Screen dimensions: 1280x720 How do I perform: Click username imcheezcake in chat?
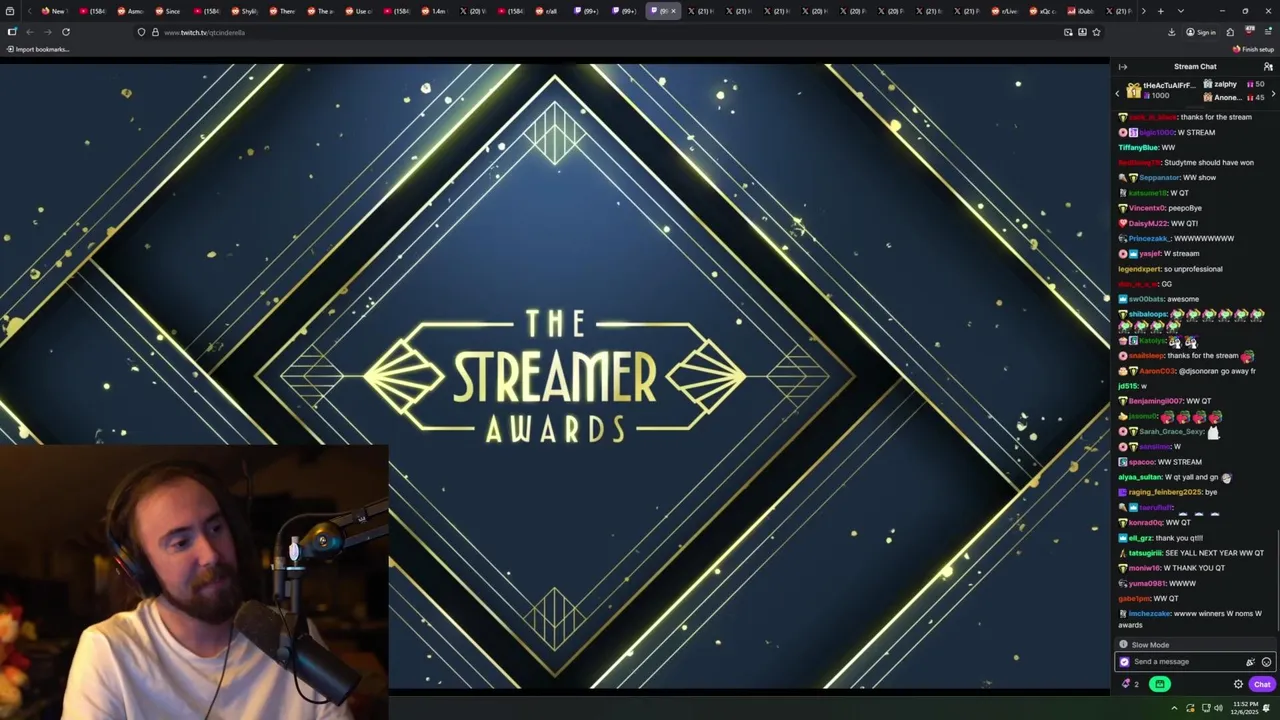pos(1149,614)
